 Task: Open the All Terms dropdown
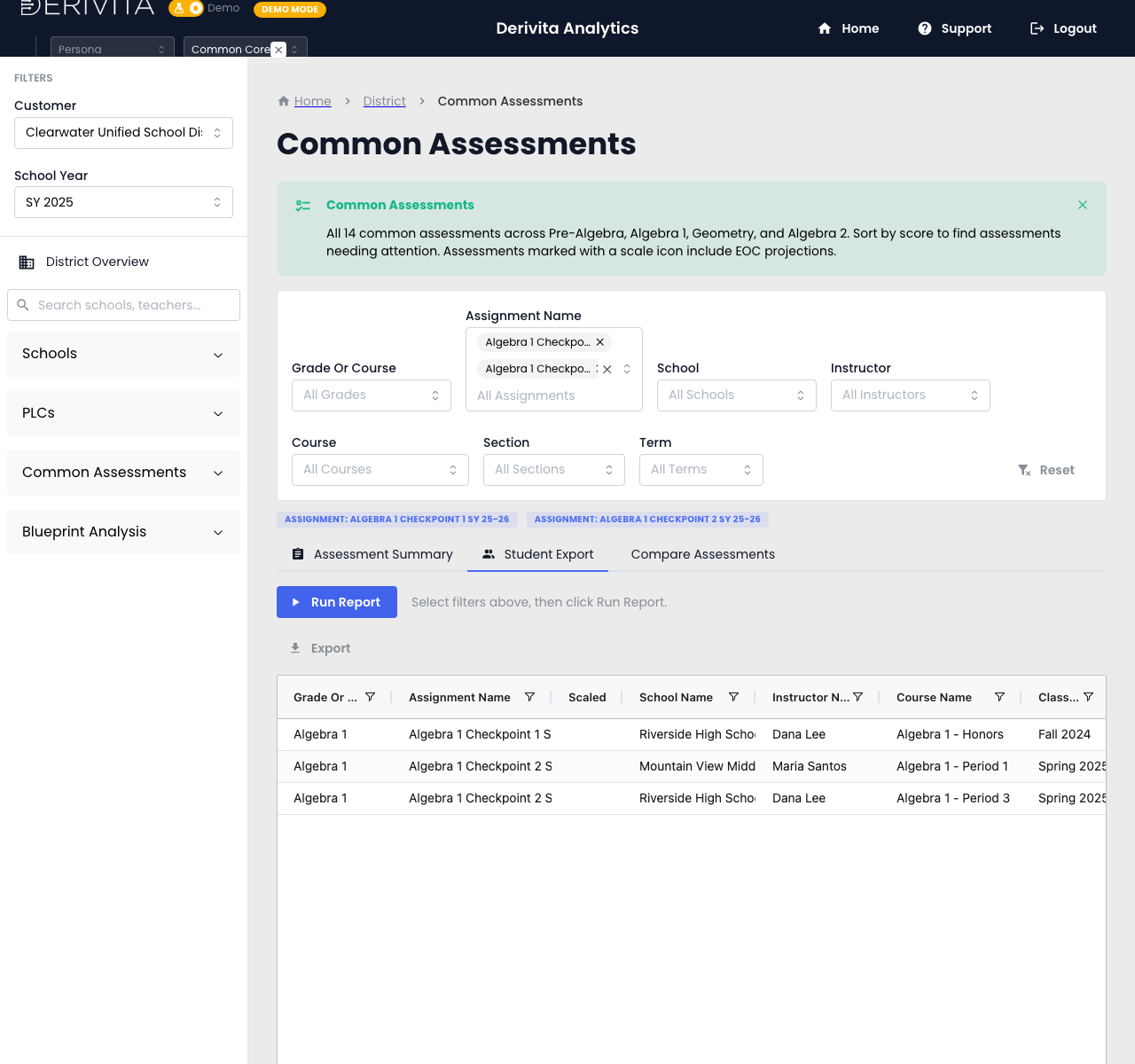(x=701, y=470)
